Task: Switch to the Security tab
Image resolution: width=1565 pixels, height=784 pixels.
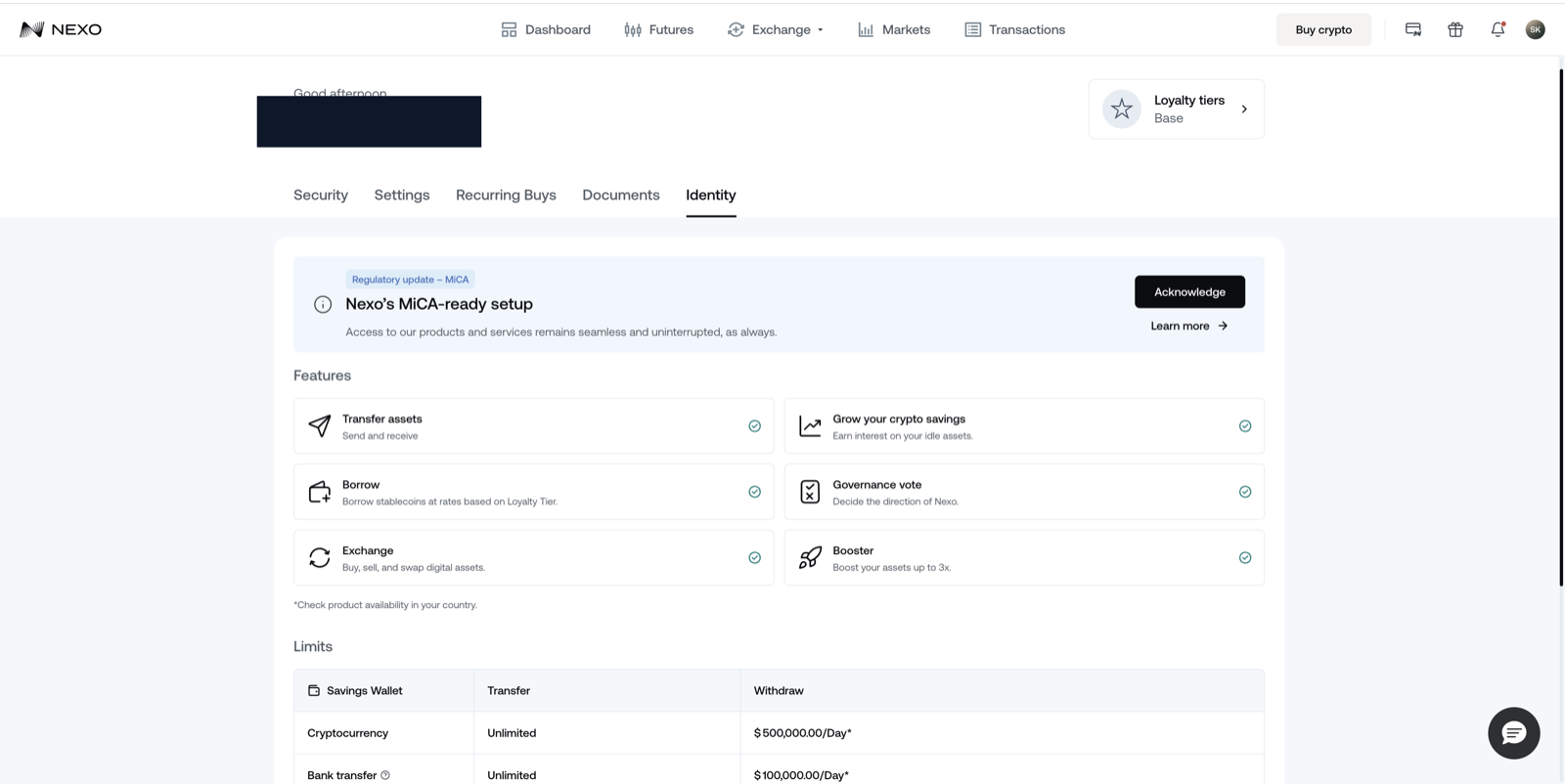Action: click(x=321, y=195)
